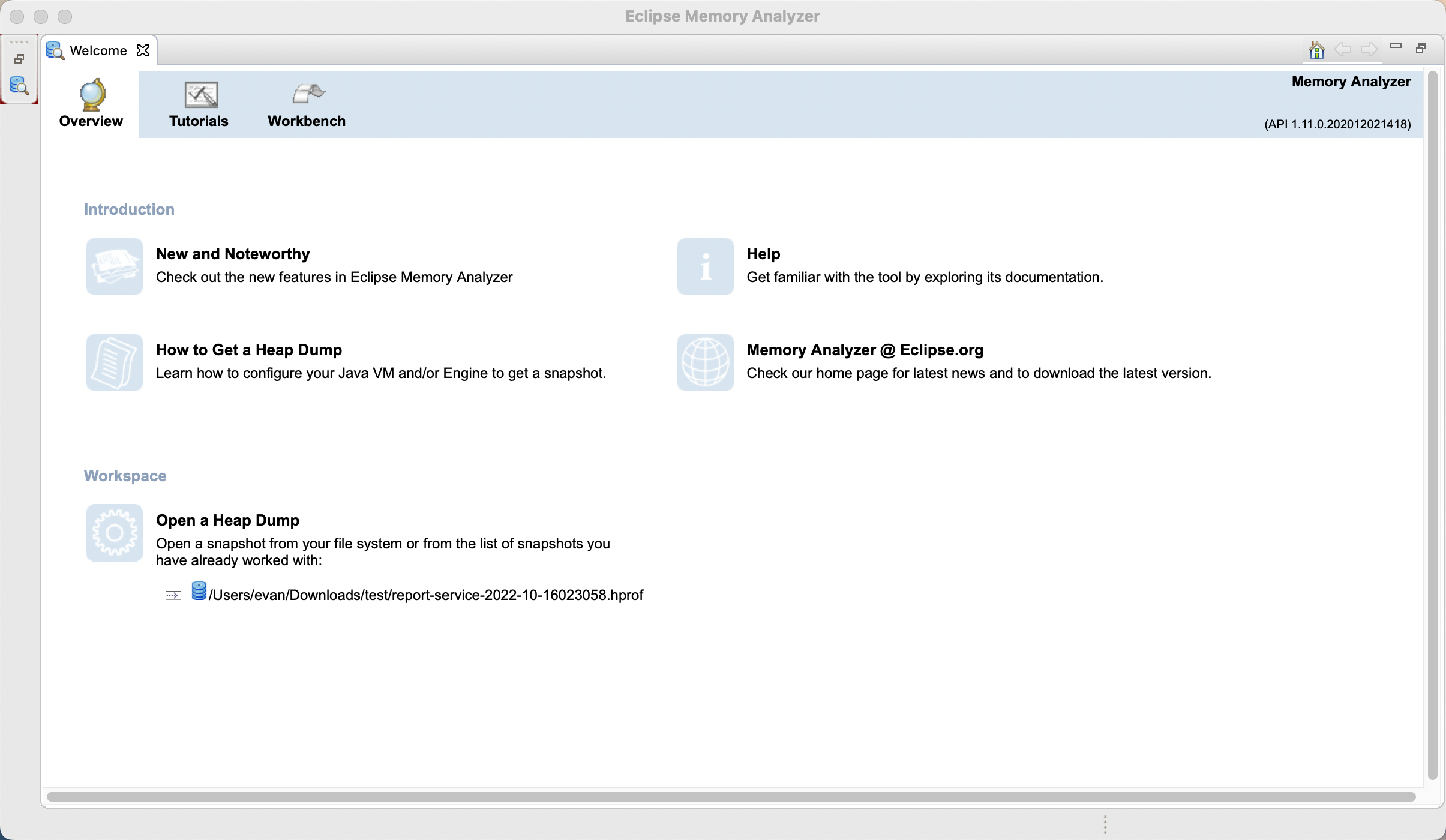Viewport: 1446px width, 840px height.
Task: Switch to the Workbench page label
Action: tap(307, 121)
